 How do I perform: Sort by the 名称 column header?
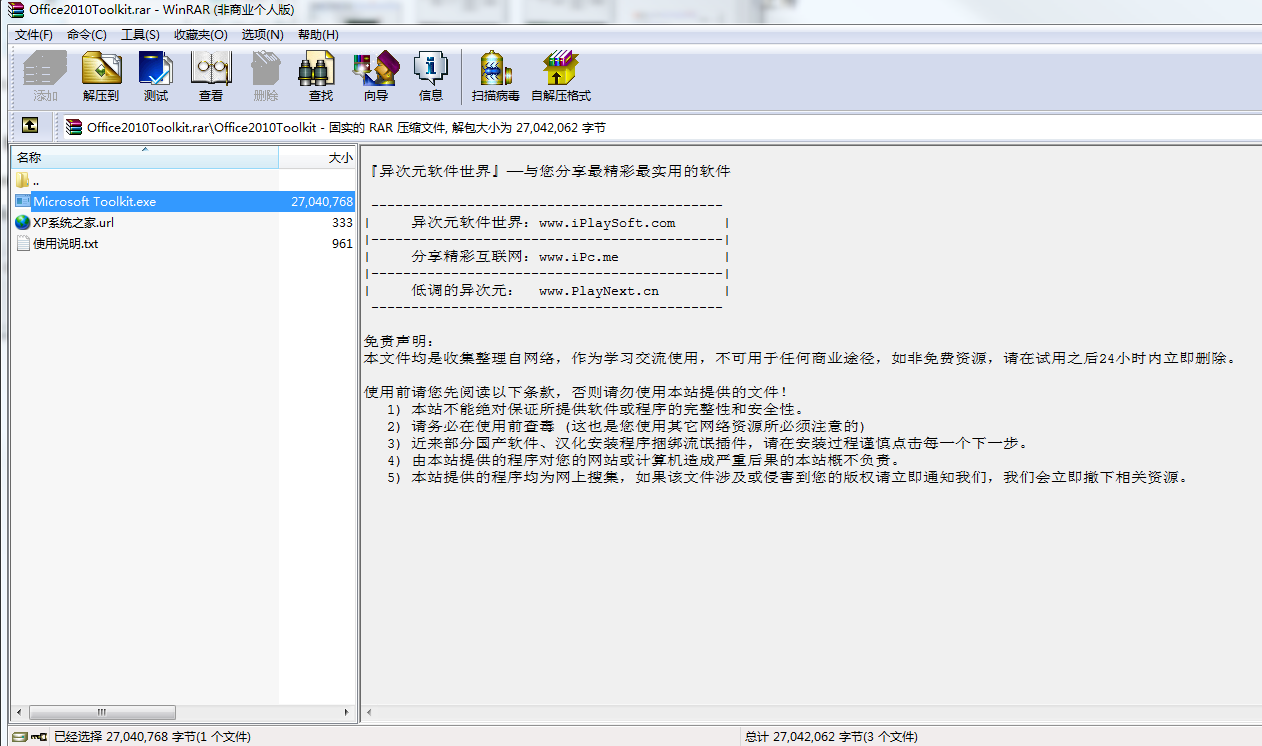pyautogui.click(x=145, y=158)
